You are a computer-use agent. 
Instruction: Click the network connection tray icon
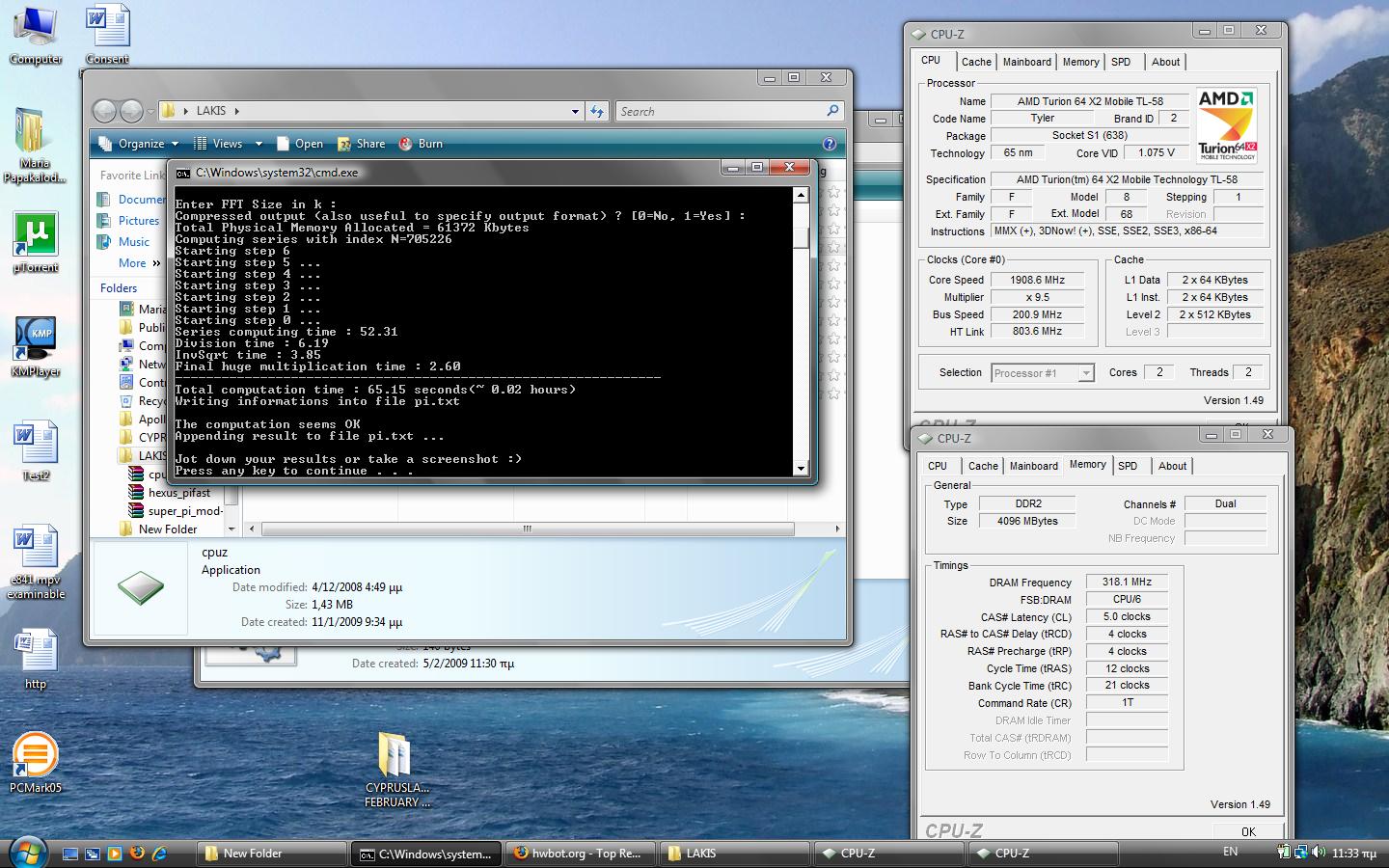1300,853
